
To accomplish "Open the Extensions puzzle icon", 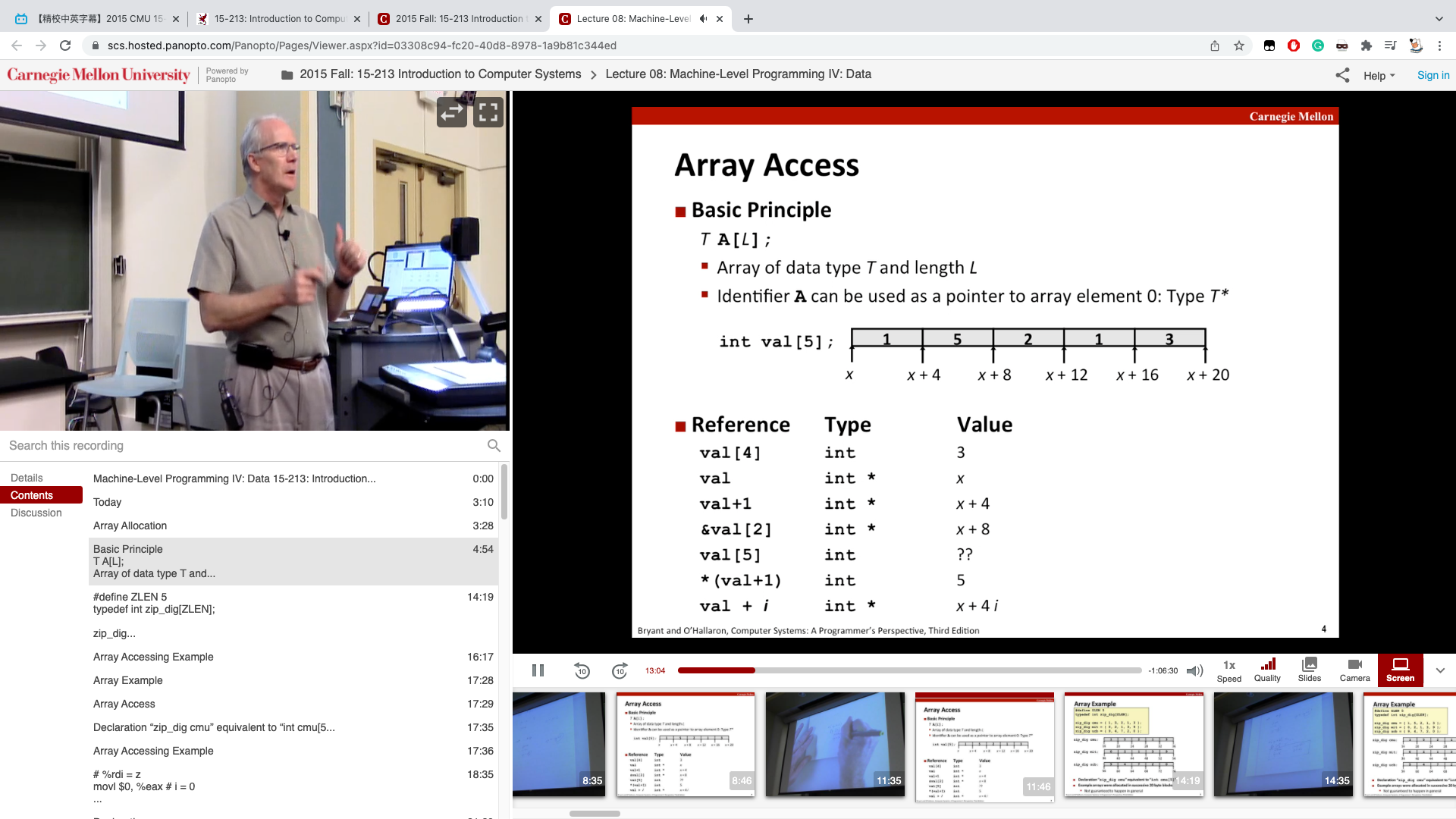I will 1367,45.
